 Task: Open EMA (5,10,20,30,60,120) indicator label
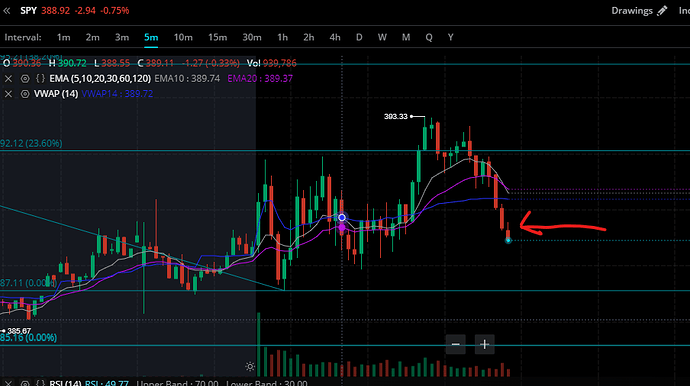(x=100, y=79)
